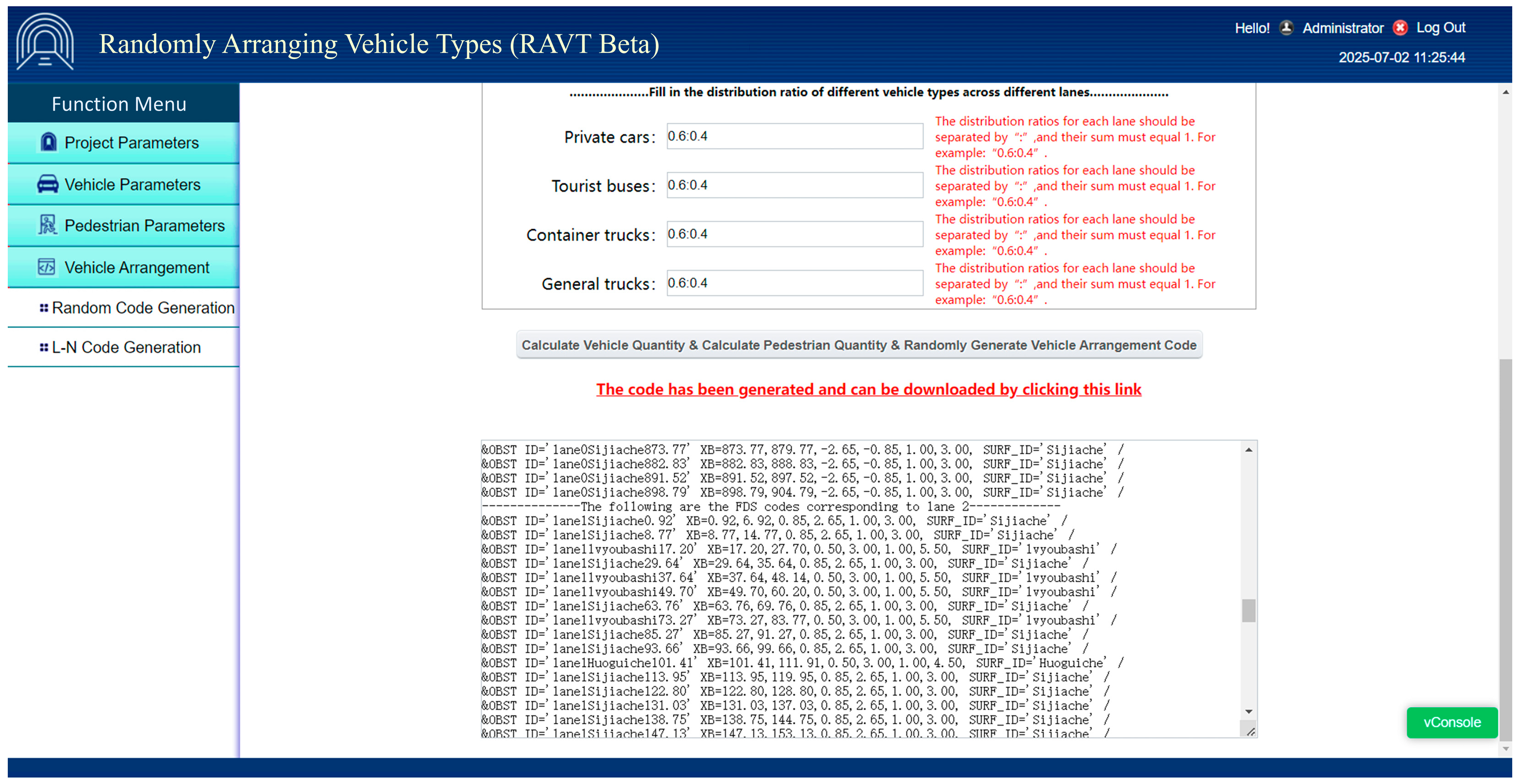This screenshot has width=1520, height=784.
Task: Click the Pedestrian Parameters walker icon
Action: click(47, 225)
